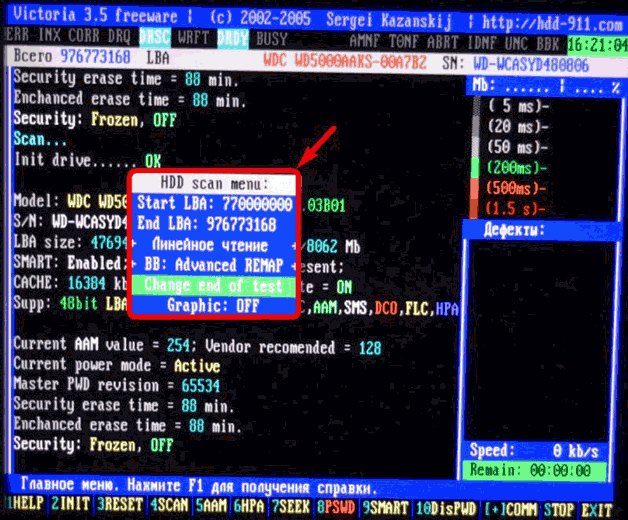The height and width of the screenshot is (520, 628).
Task: Click the total LBA value 976773168
Action: click(95, 57)
